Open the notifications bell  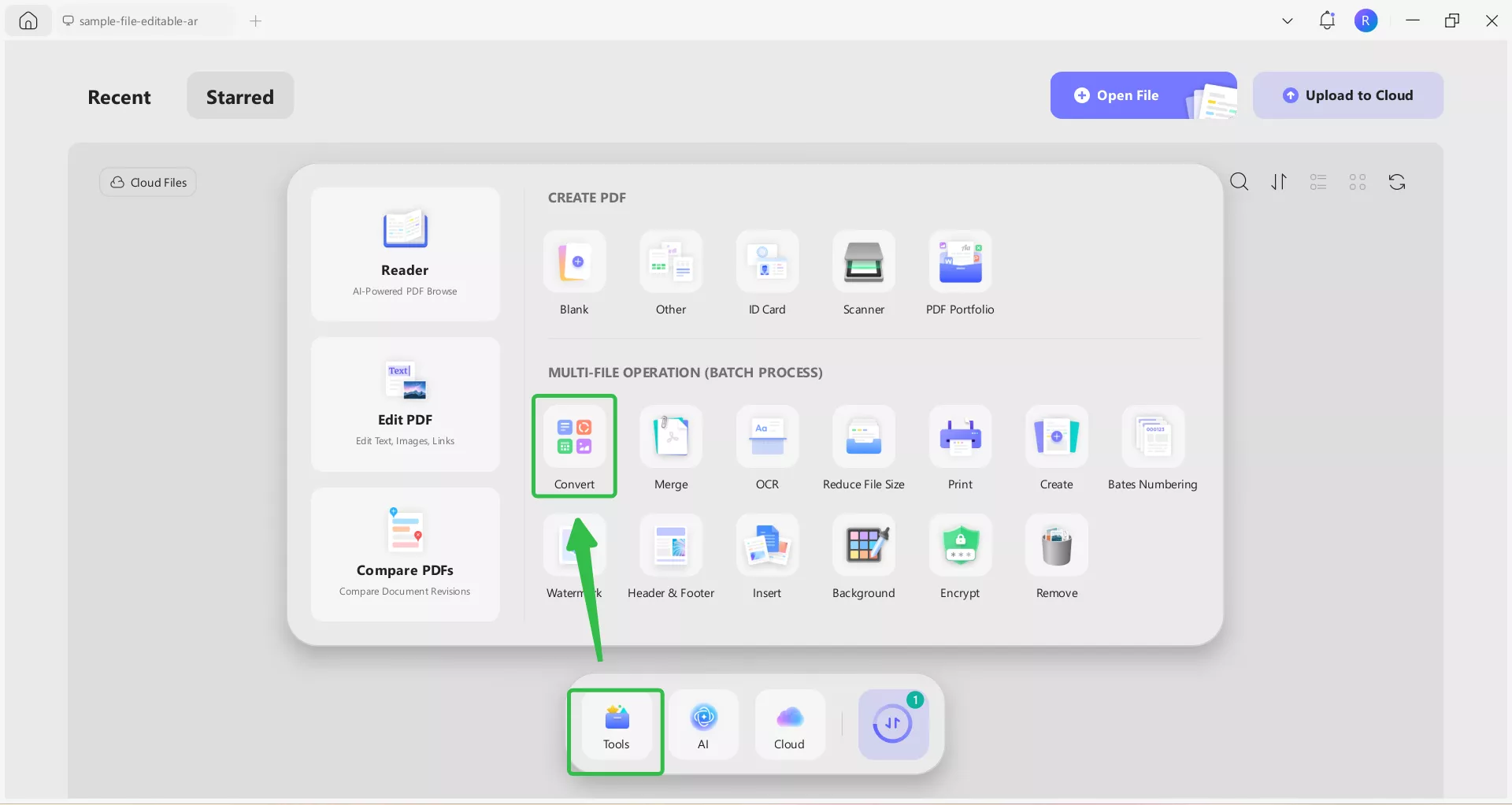pyautogui.click(x=1327, y=21)
